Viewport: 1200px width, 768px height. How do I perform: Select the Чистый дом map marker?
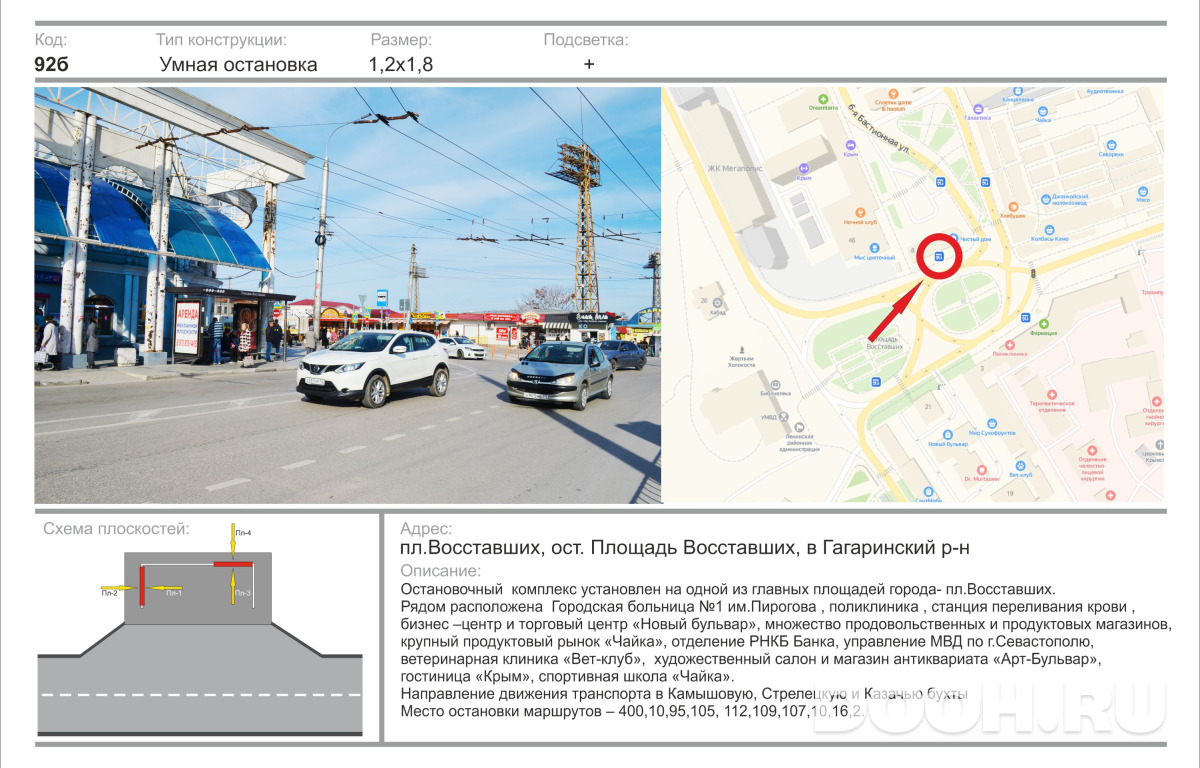(953, 238)
